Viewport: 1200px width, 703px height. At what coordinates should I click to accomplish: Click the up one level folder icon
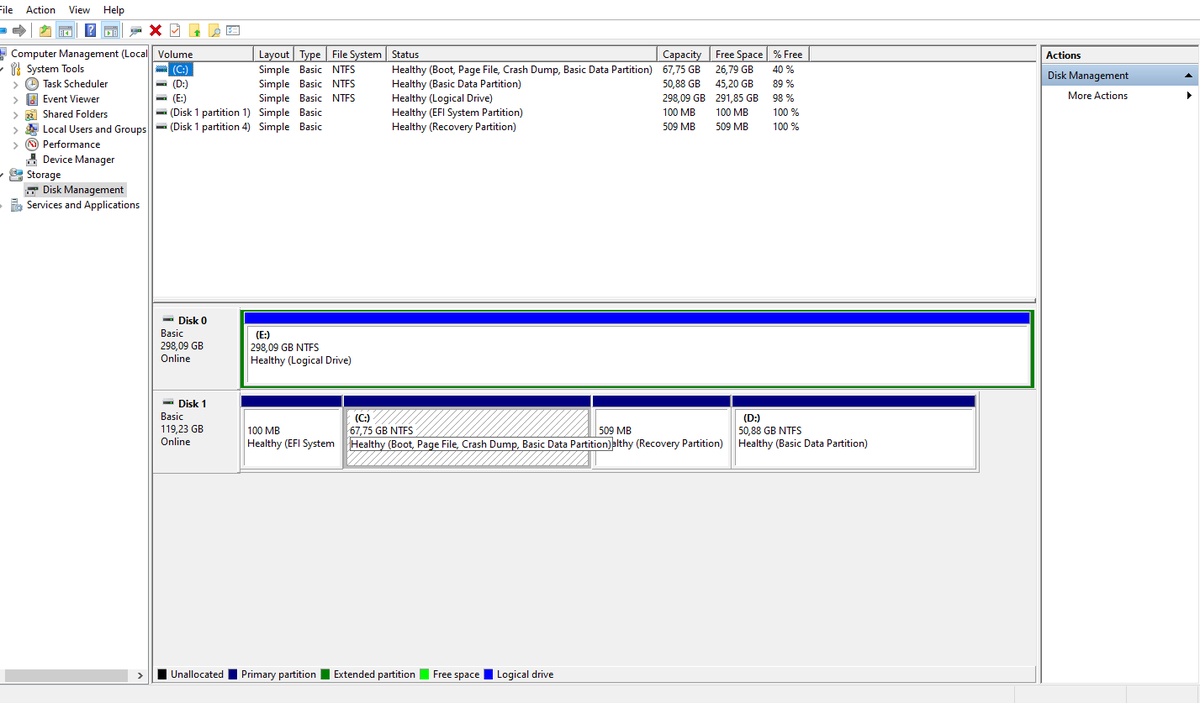45,30
